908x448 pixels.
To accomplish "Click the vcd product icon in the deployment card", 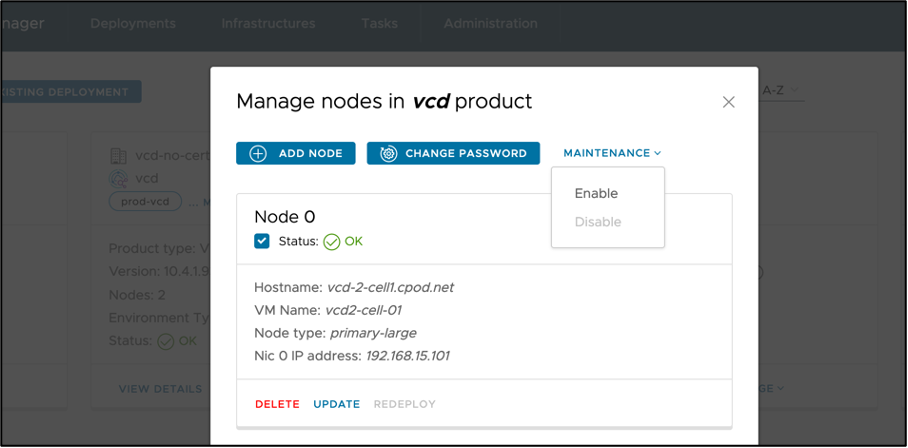I will tap(118, 178).
